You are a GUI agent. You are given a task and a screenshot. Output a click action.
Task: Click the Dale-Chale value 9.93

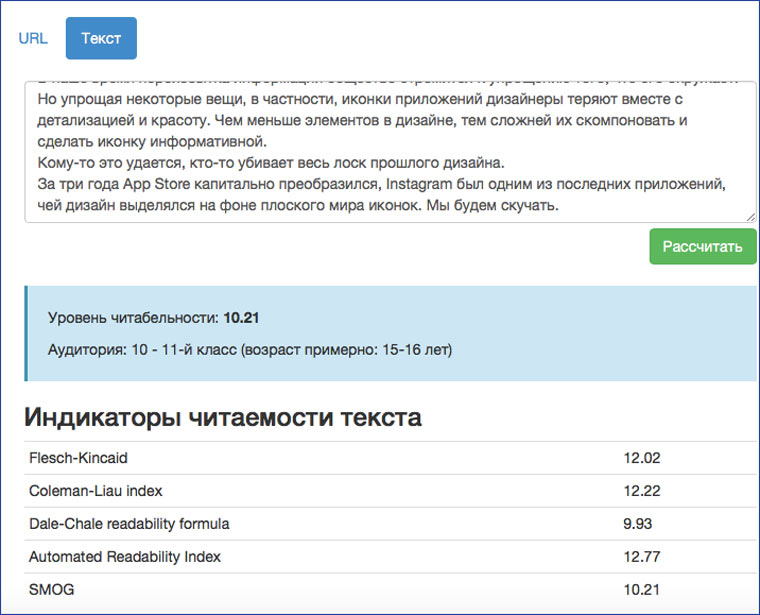[637, 524]
